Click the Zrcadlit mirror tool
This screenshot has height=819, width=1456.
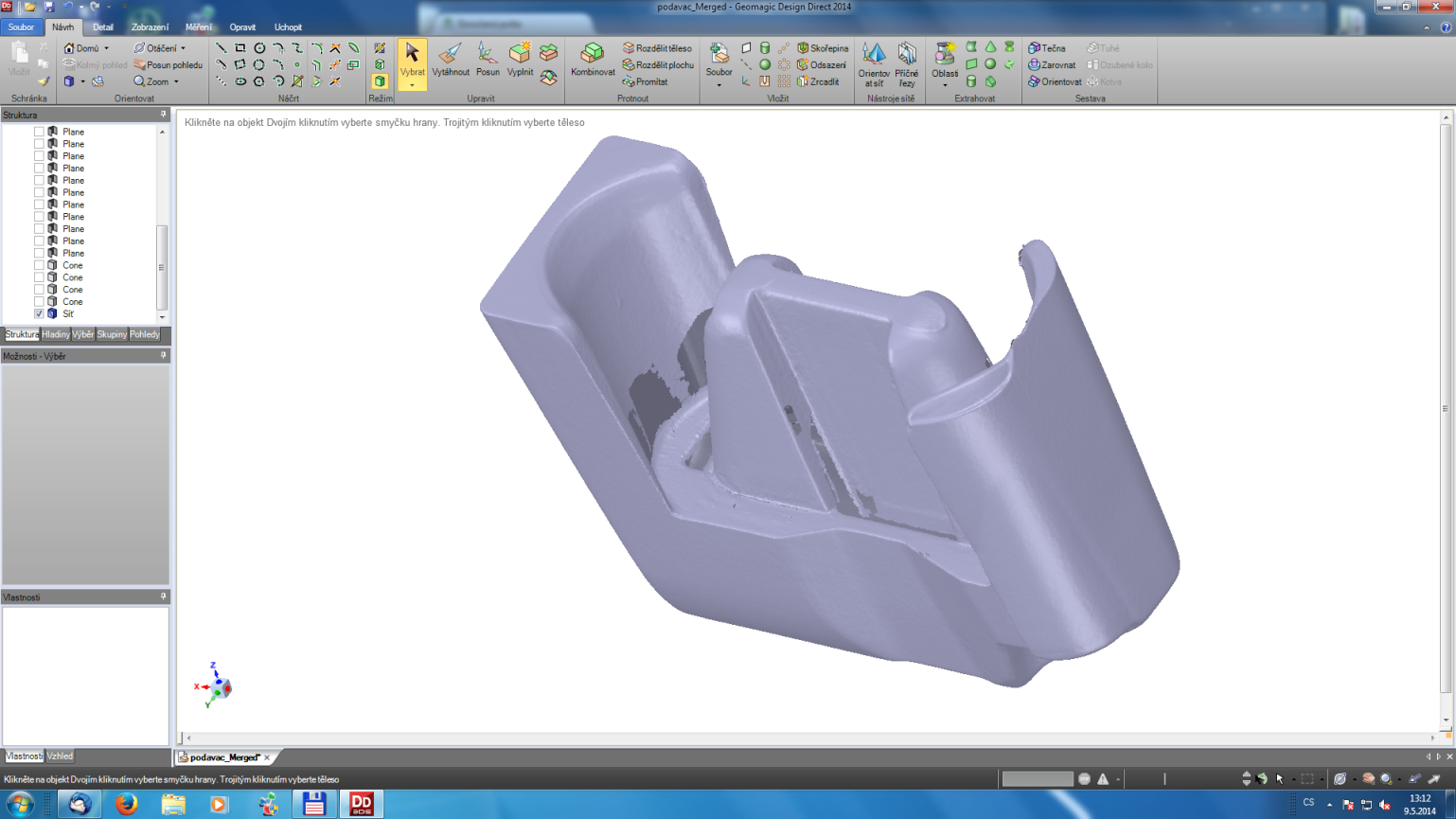click(x=818, y=82)
